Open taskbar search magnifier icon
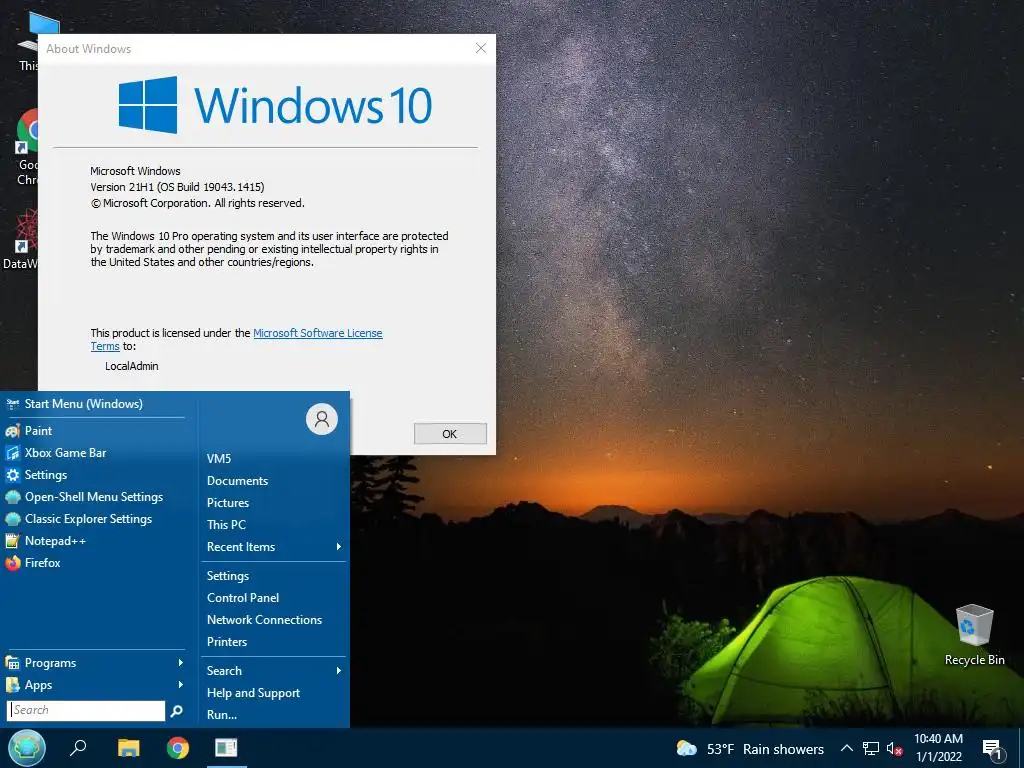1024x768 pixels. 78,748
